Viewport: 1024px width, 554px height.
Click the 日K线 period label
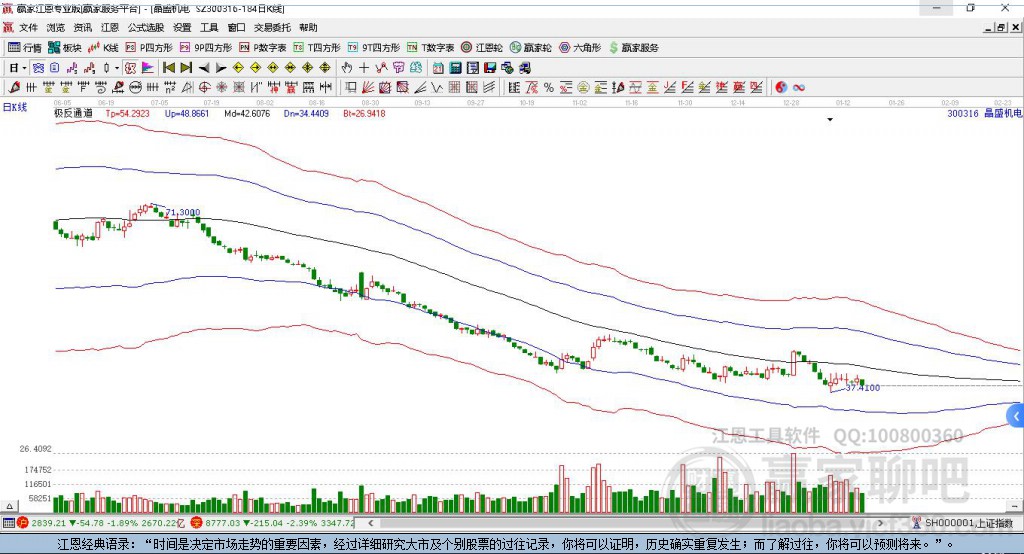point(14,107)
